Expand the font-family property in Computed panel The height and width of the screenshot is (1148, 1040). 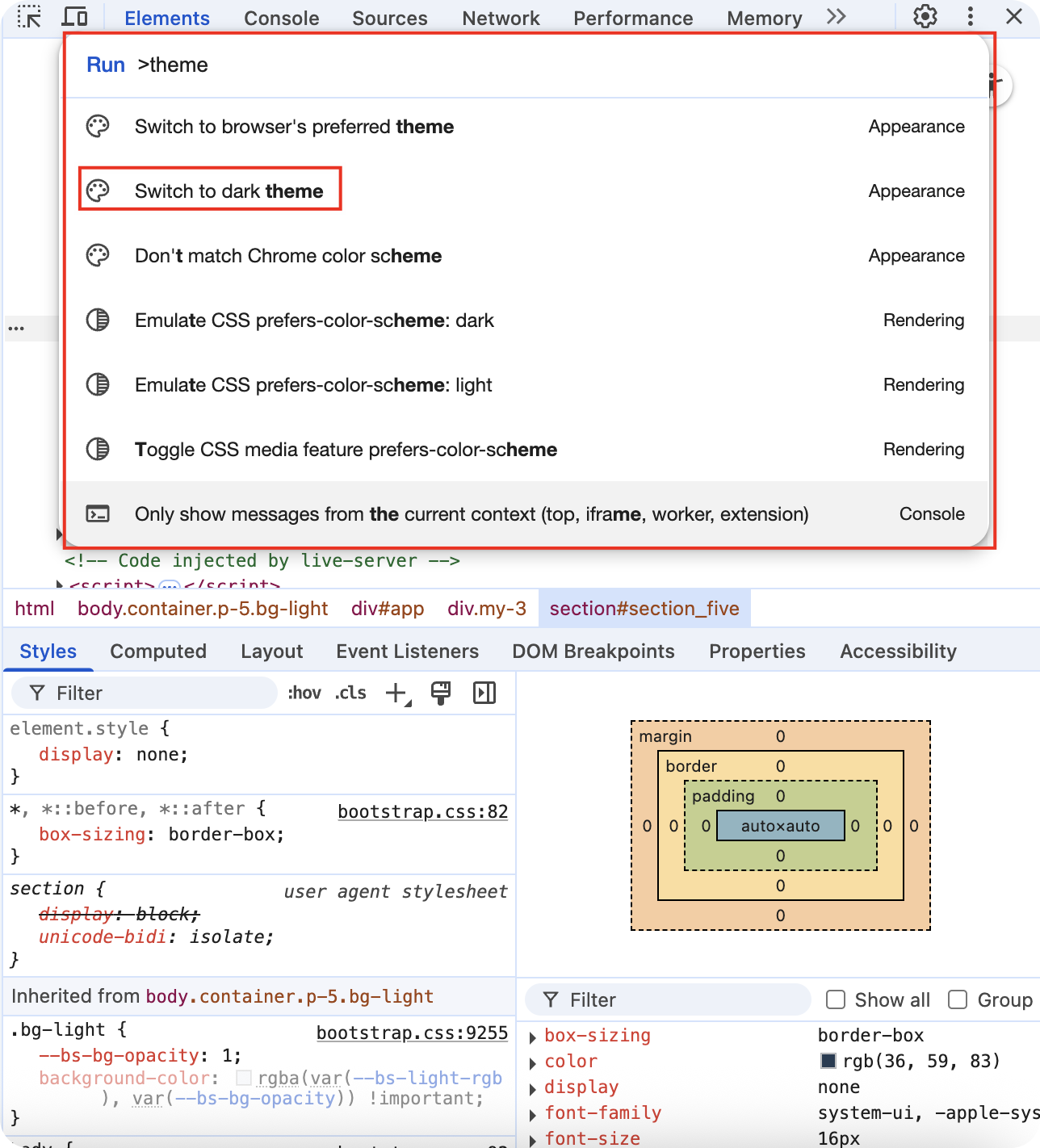(534, 1113)
